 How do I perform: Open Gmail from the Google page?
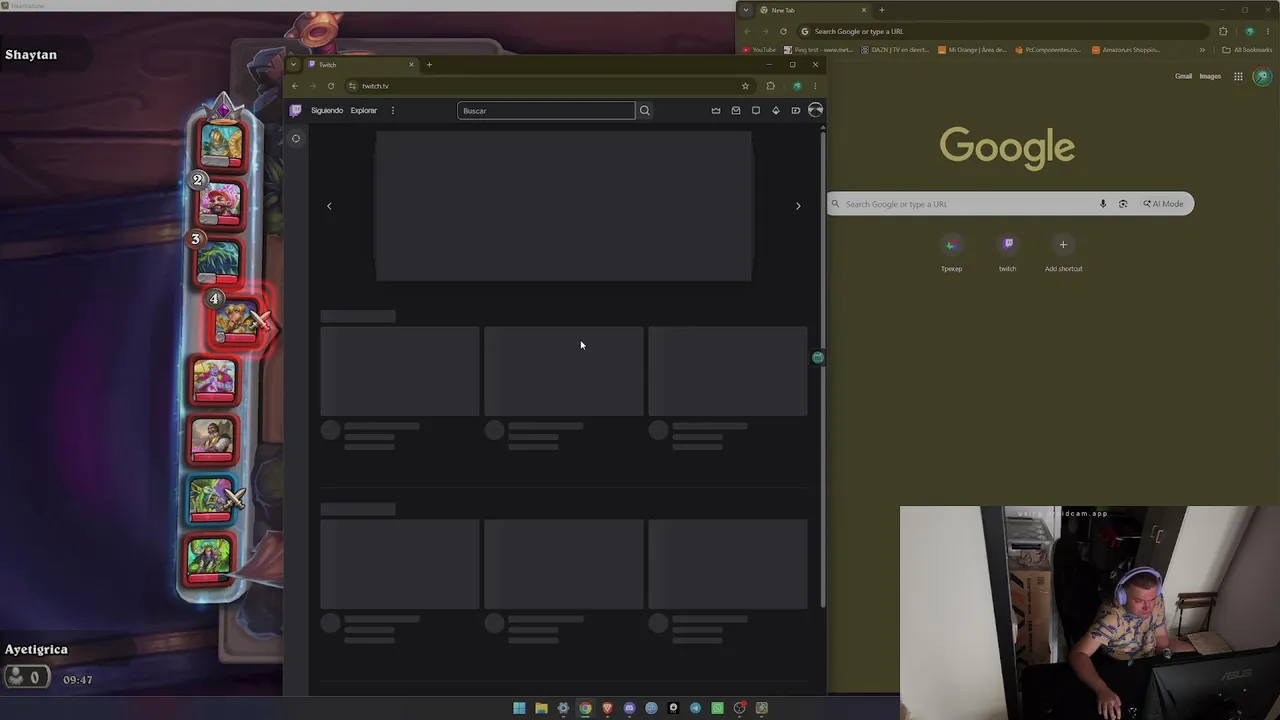(x=1184, y=76)
